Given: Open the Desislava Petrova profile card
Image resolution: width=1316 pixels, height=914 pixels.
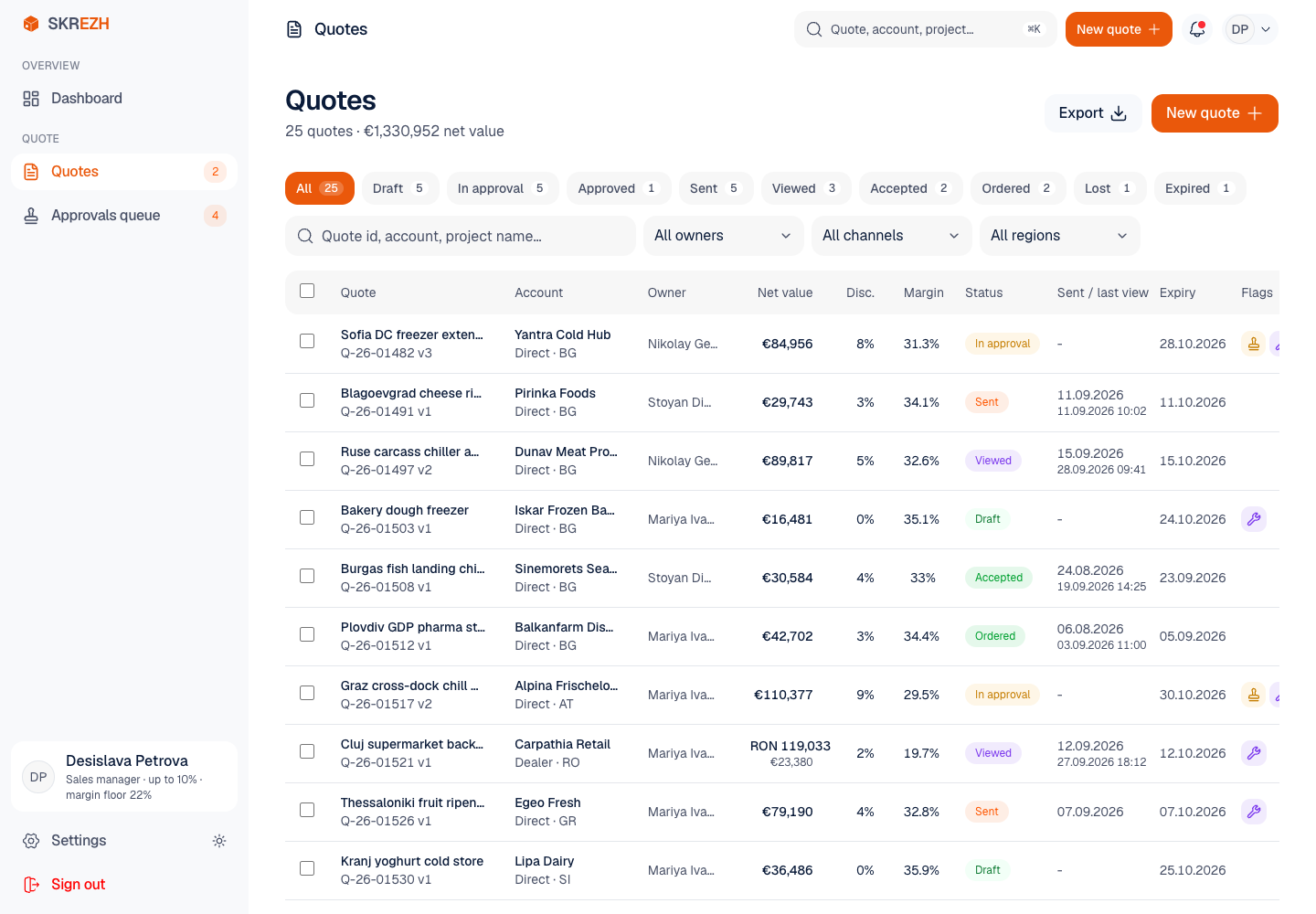Looking at the screenshot, I should coord(124,777).
